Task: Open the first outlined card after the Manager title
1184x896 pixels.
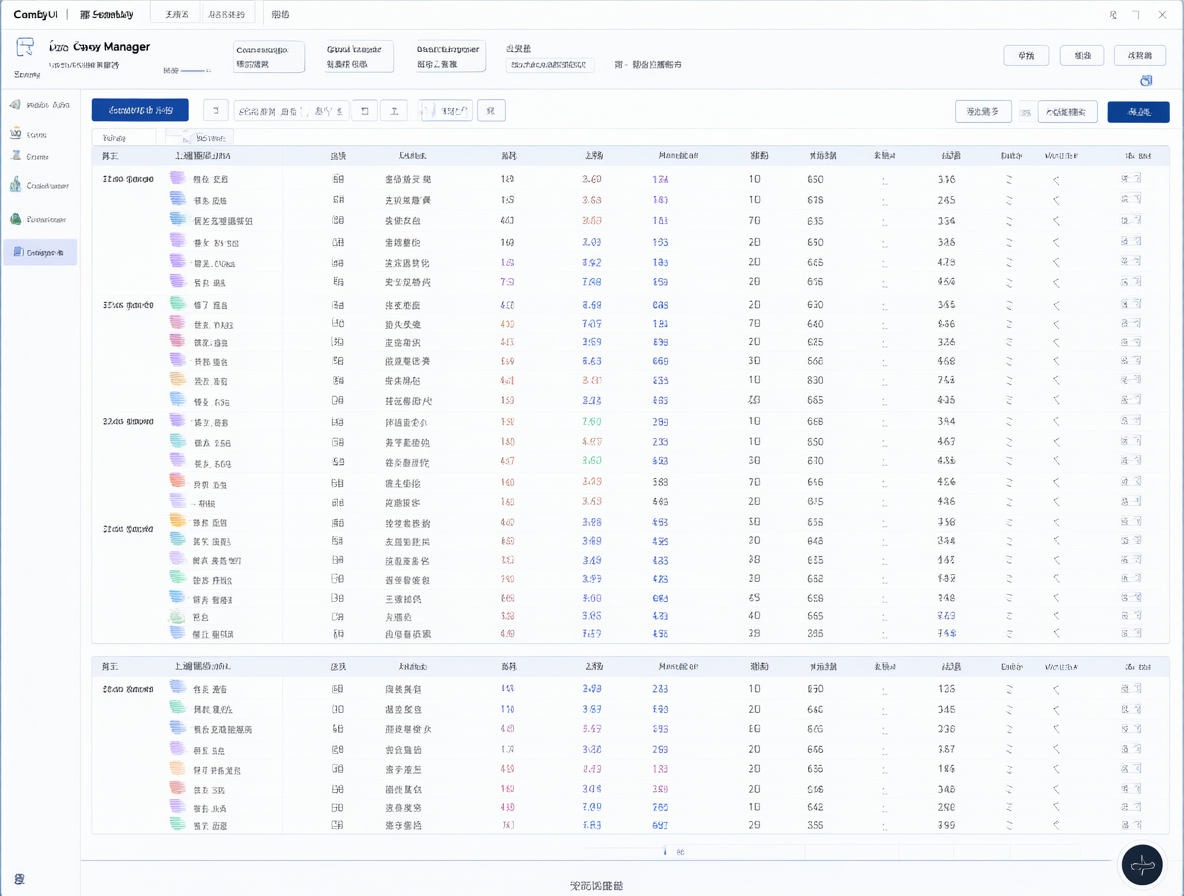Action: pos(270,57)
